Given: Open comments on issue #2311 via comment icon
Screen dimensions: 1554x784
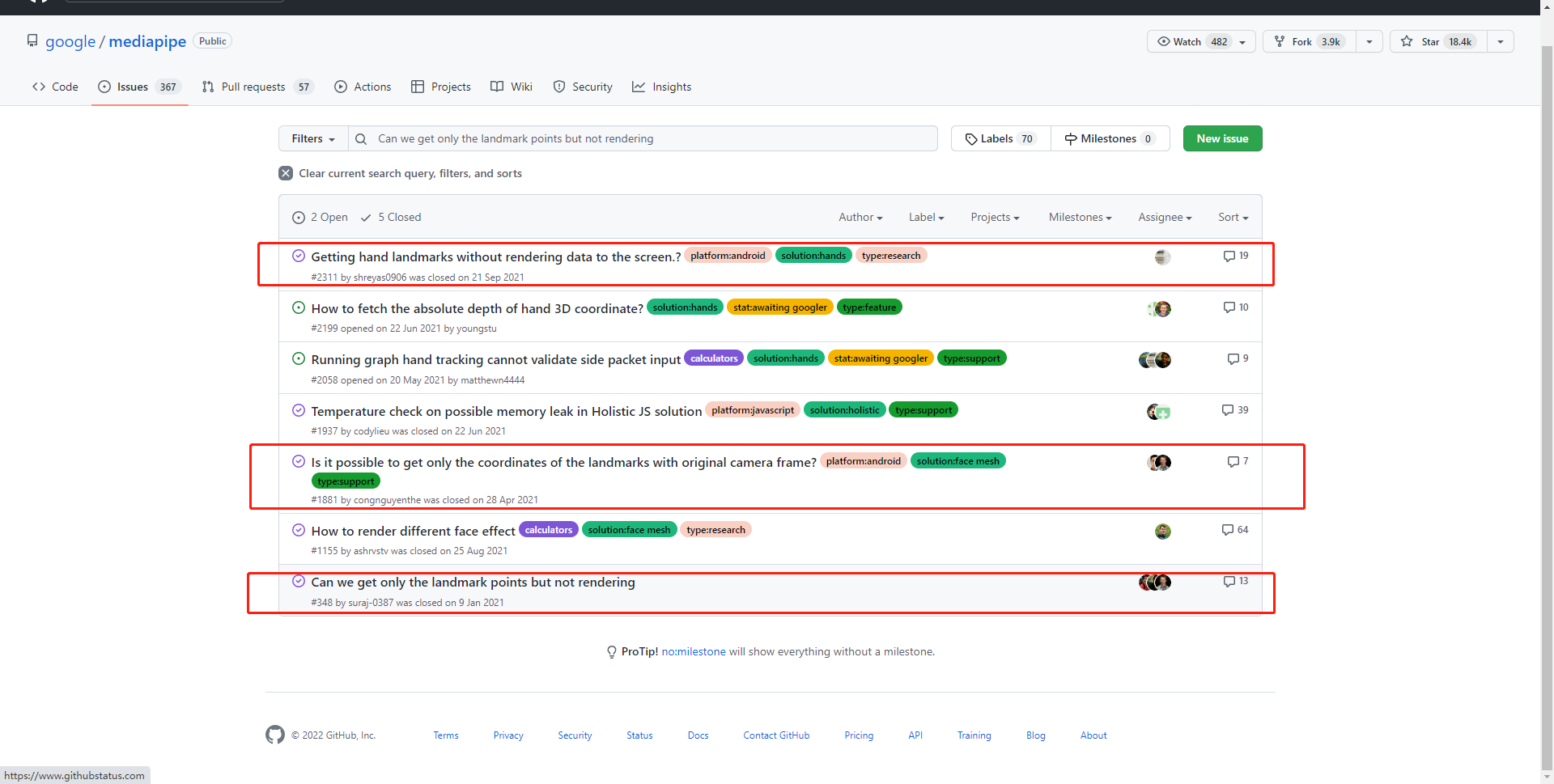Looking at the screenshot, I should tap(1228, 256).
